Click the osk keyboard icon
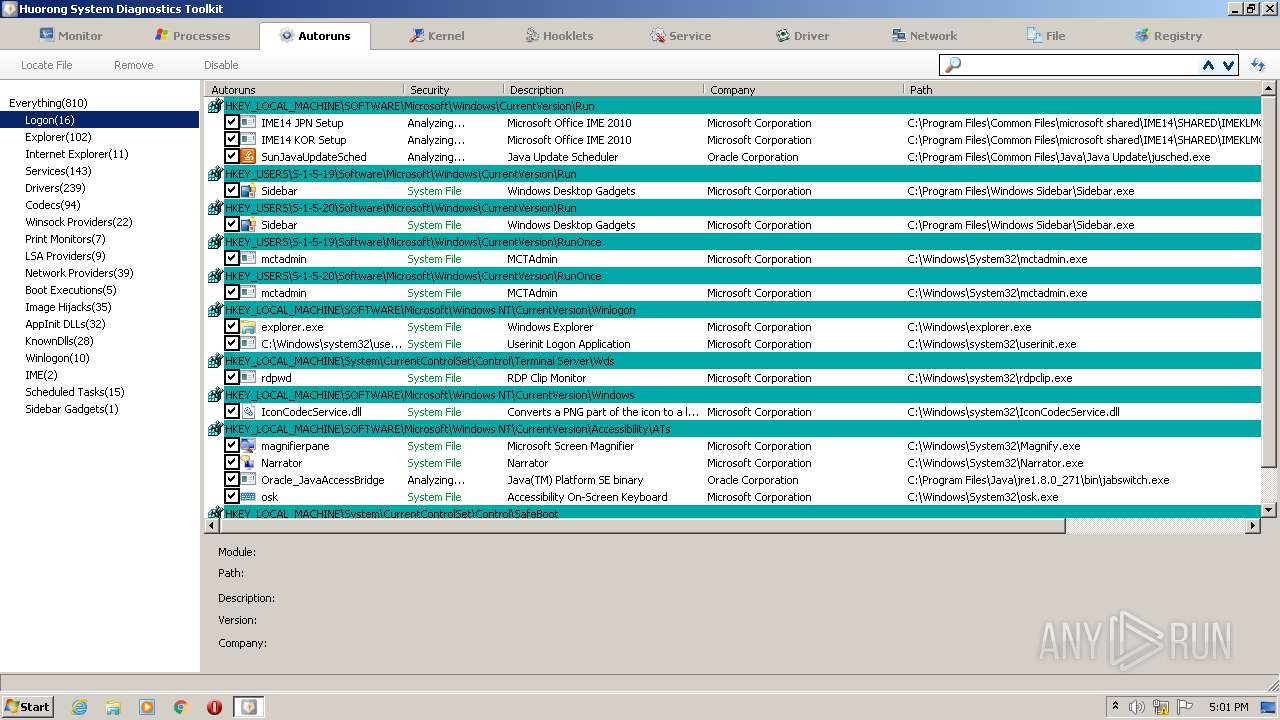Screen dimensions: 1280x720 point(249,497)
